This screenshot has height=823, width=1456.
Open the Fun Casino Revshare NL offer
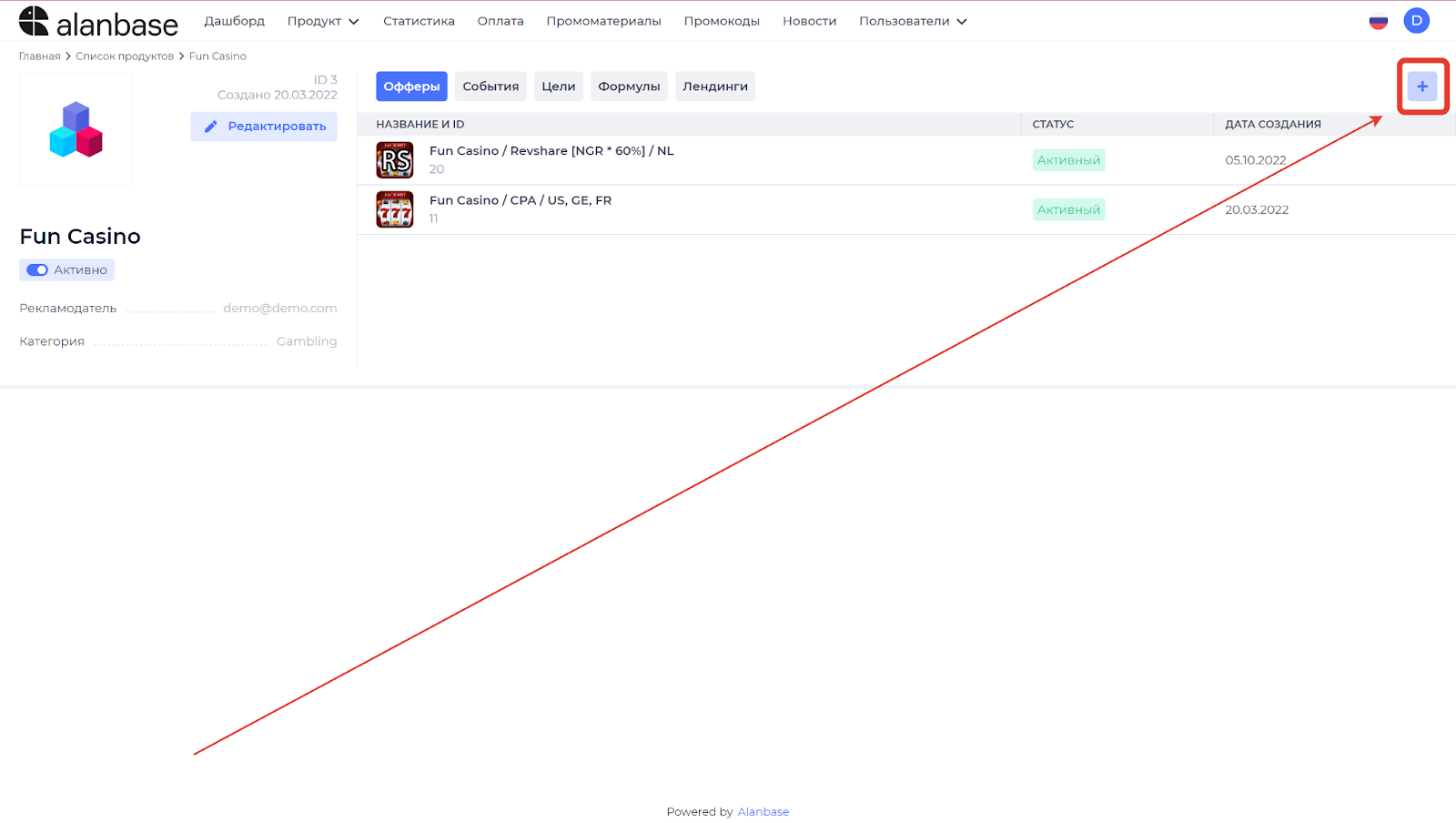pos(551,151)
